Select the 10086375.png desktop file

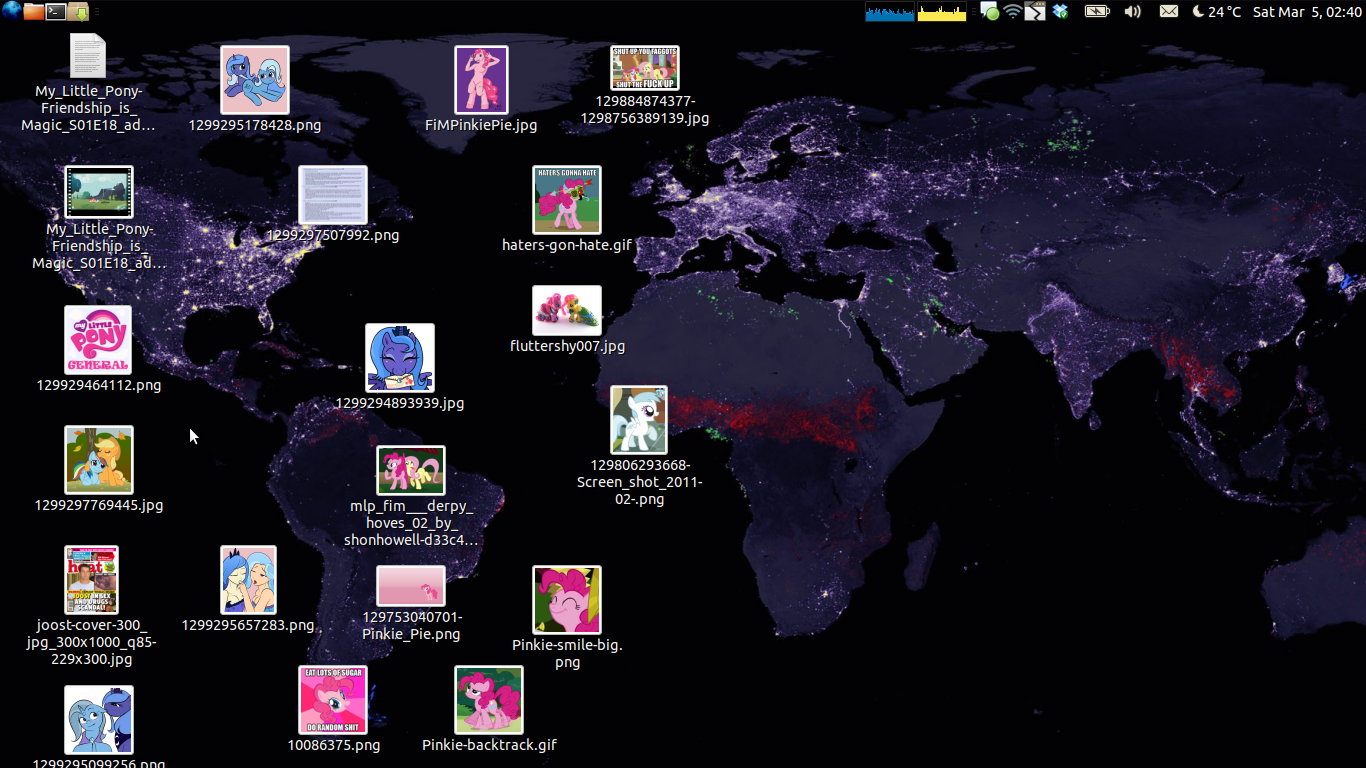333,700
